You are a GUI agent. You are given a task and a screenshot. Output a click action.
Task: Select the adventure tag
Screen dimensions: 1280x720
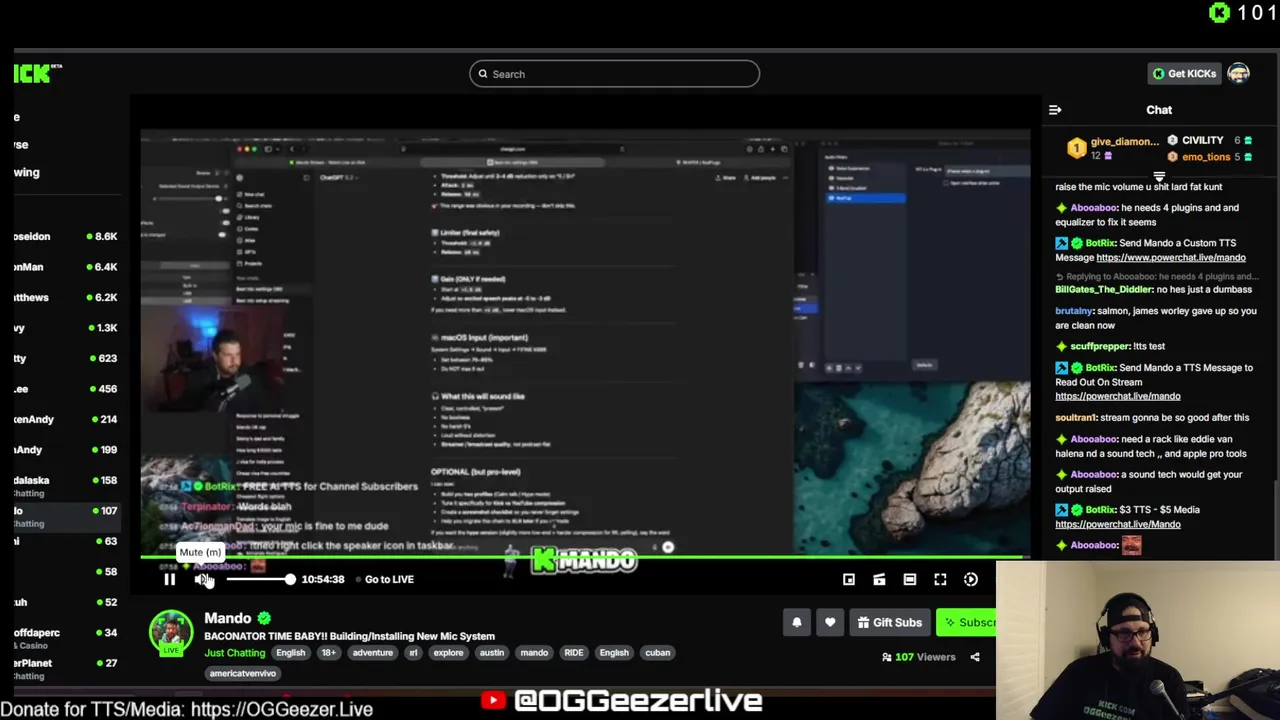[372, 653]
